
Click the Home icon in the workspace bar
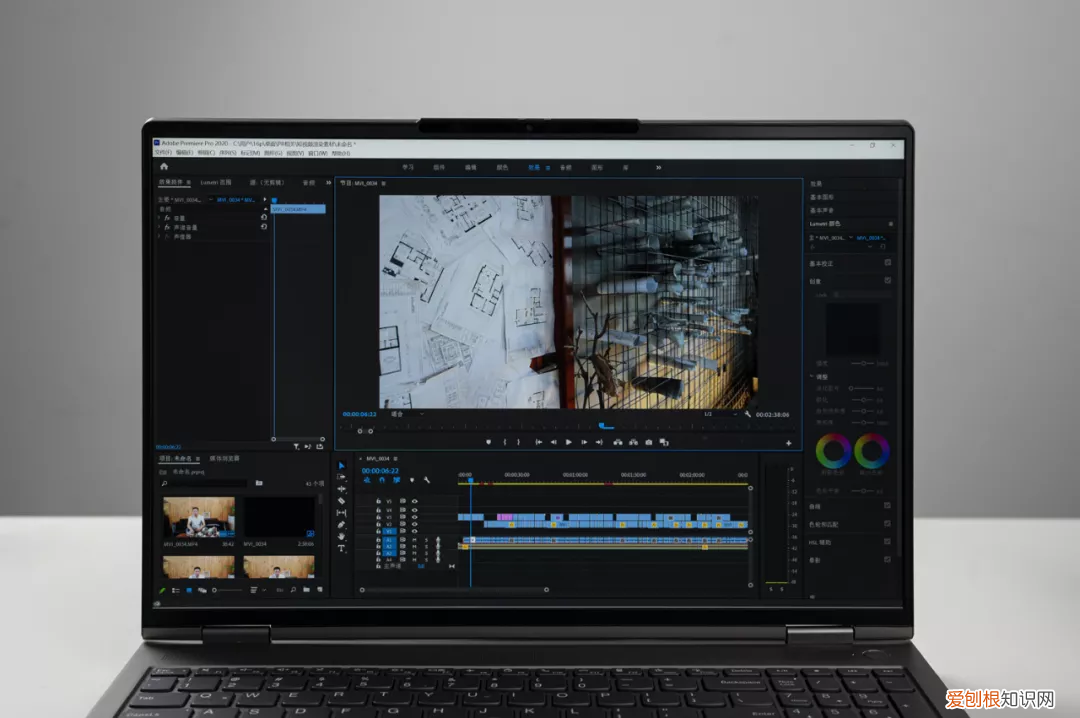pos(164,166)
